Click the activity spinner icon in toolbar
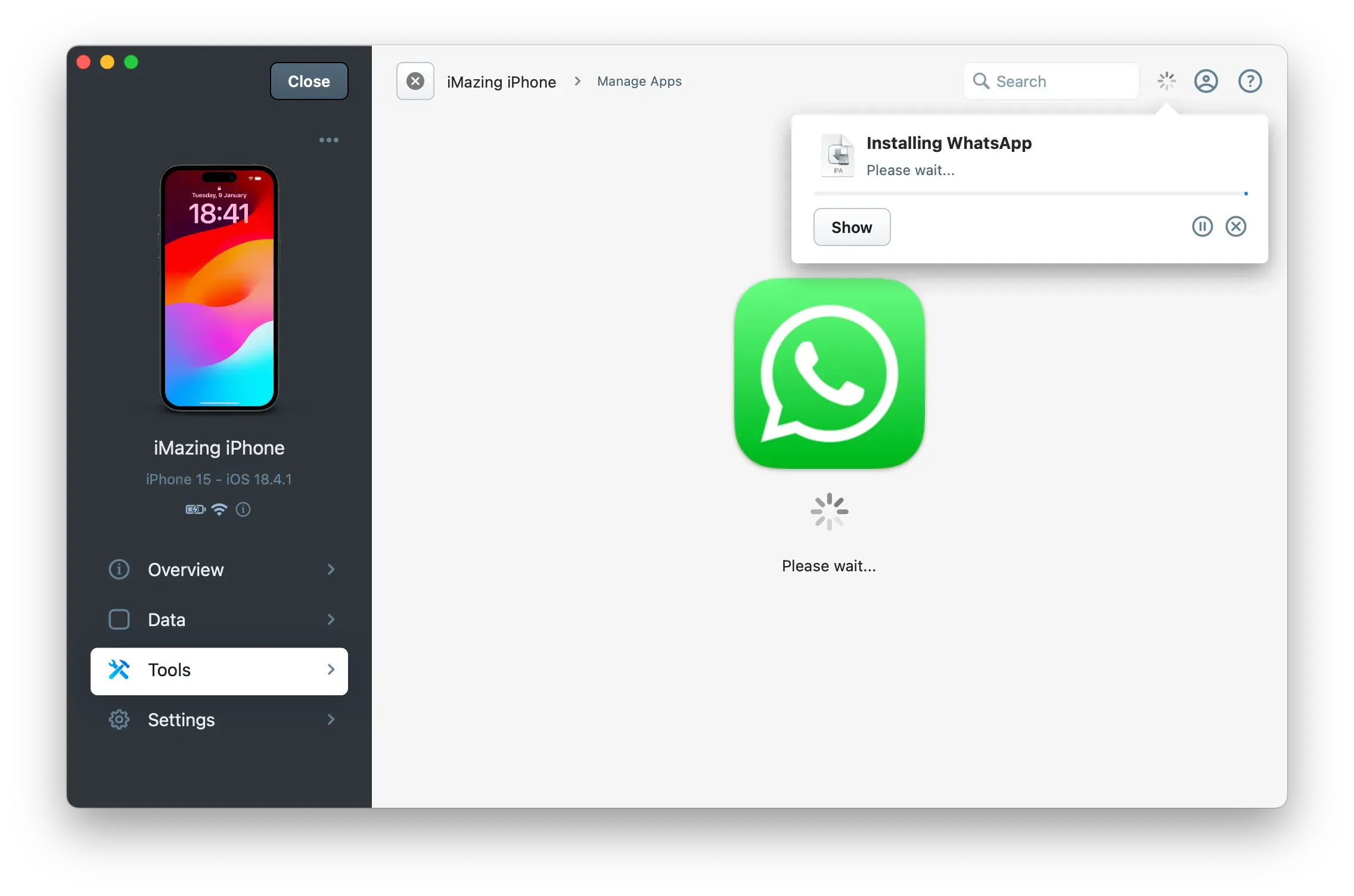This screenshot has width=1354, height=896. click(x=1166, y=81)
